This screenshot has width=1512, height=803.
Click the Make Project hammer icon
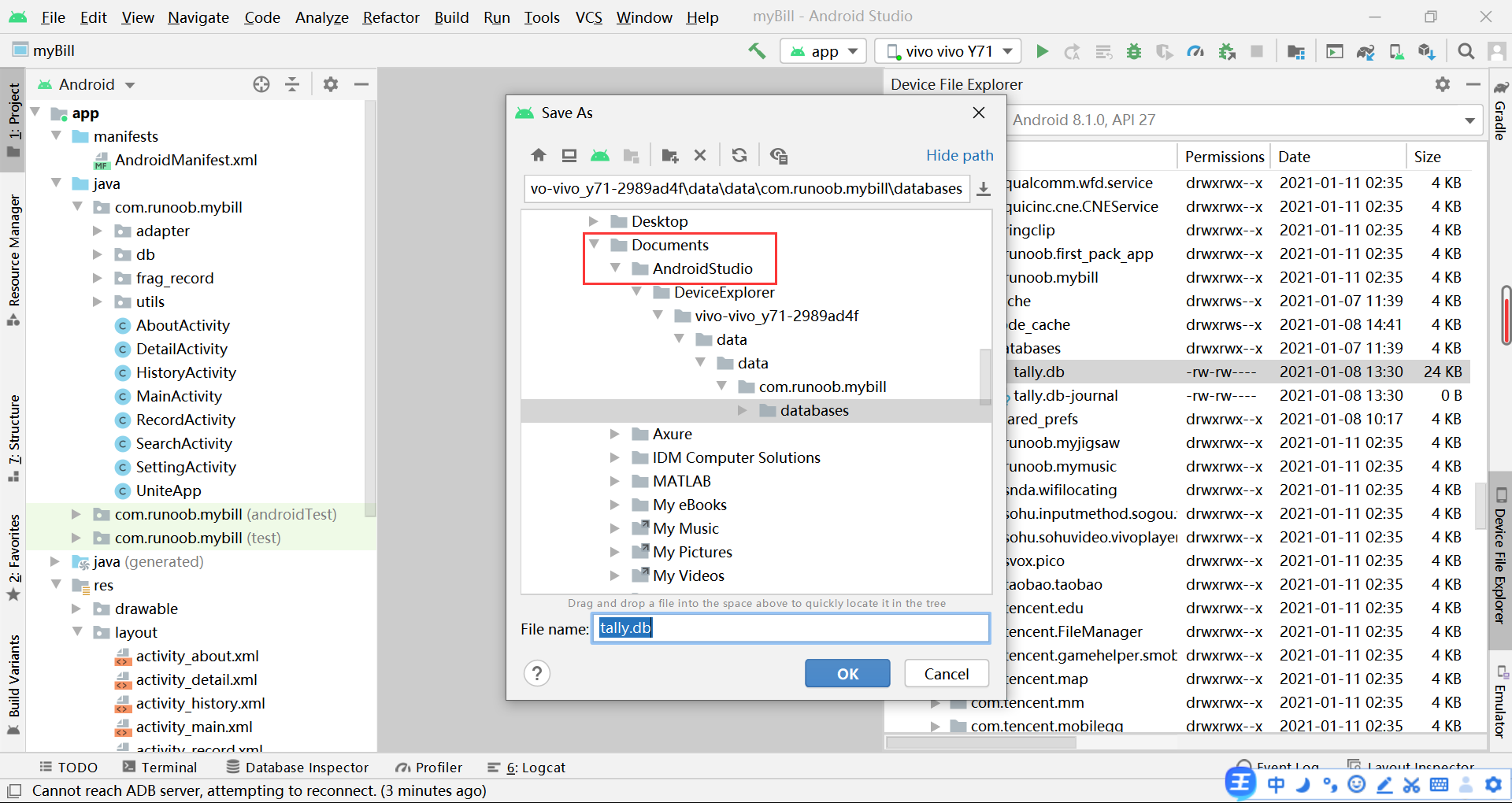757,51
